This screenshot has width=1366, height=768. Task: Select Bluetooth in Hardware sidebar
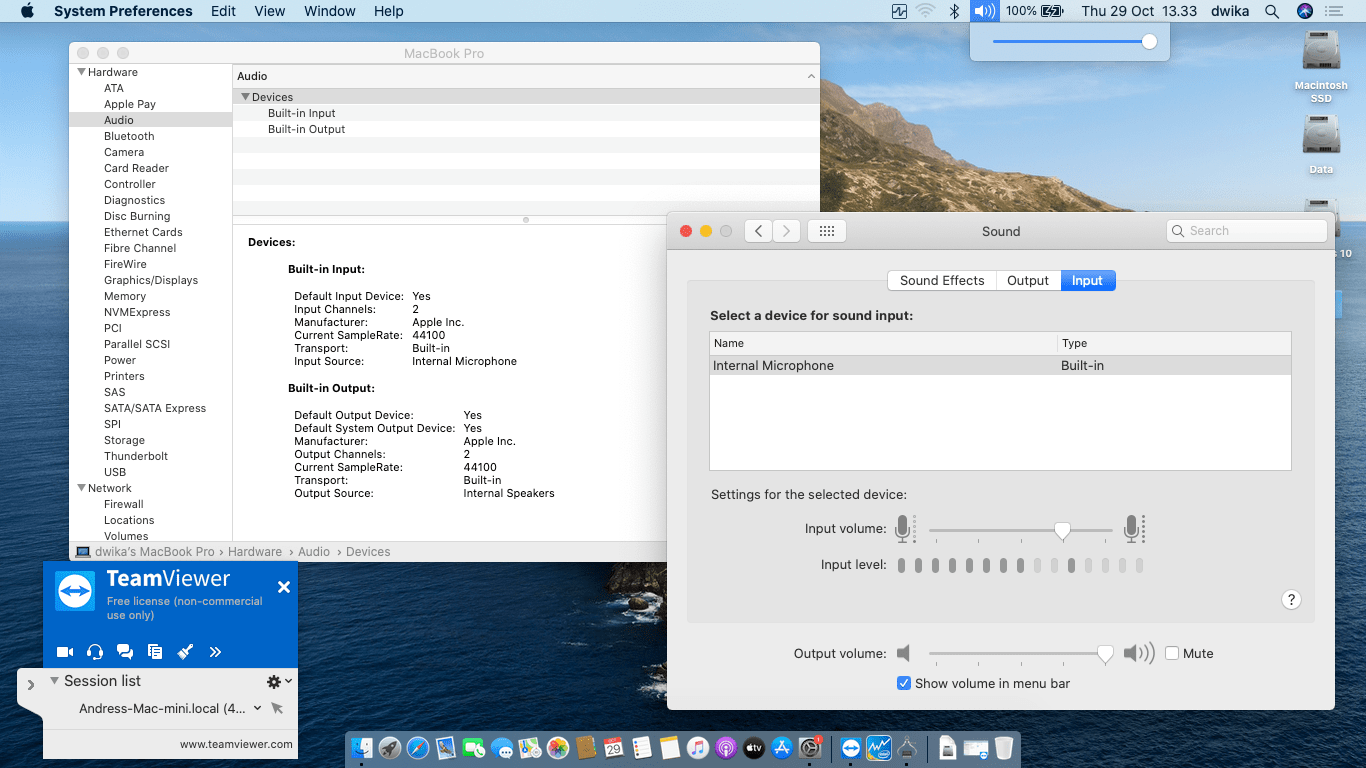pos(129,136)
